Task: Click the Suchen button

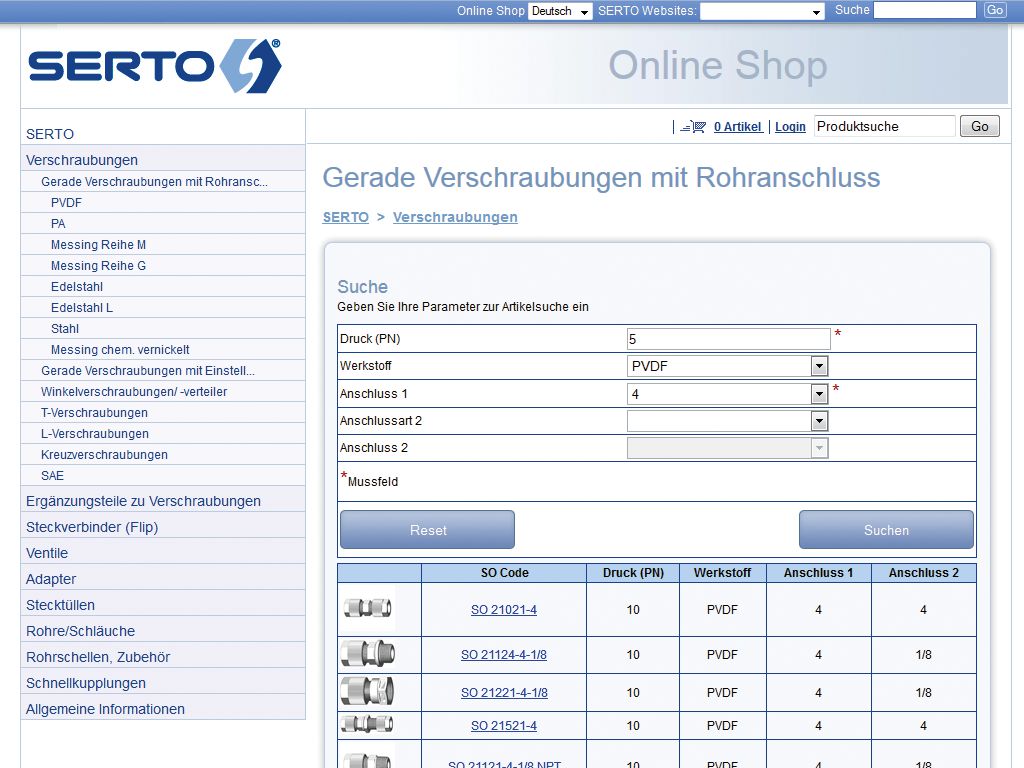Action: tap(886, 530)
